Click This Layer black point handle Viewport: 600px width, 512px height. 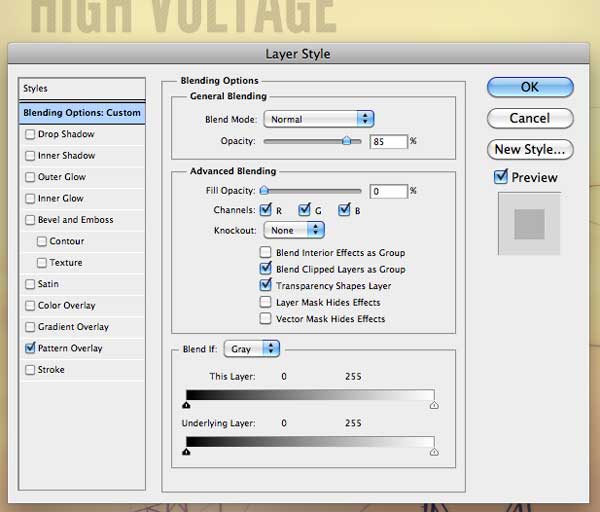tap(186, 405)
